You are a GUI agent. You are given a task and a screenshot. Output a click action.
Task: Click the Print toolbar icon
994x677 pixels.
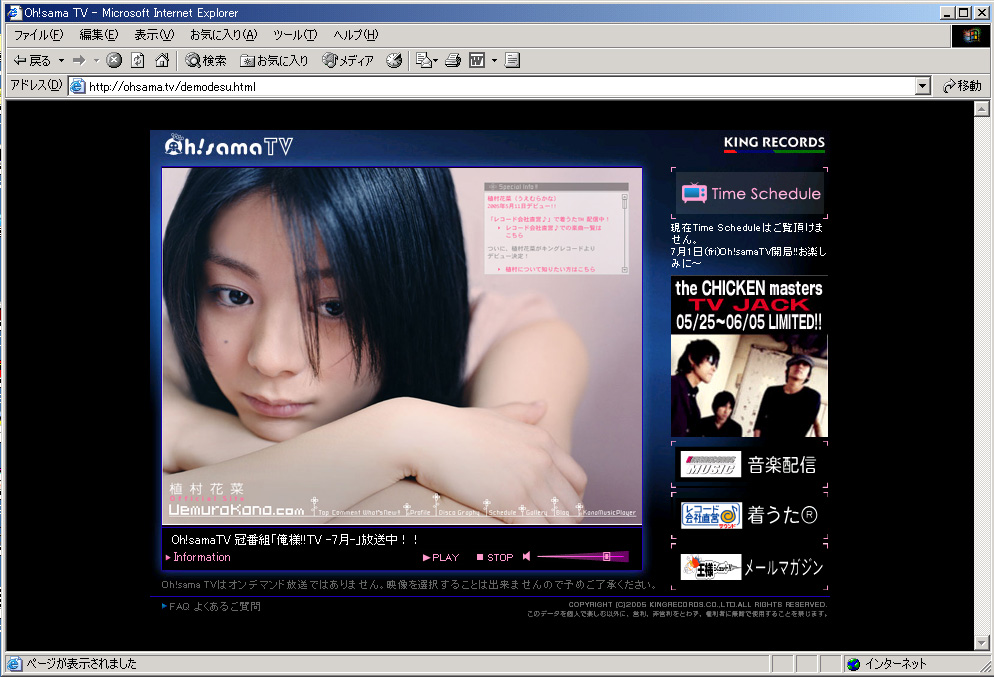pos(452,61)
